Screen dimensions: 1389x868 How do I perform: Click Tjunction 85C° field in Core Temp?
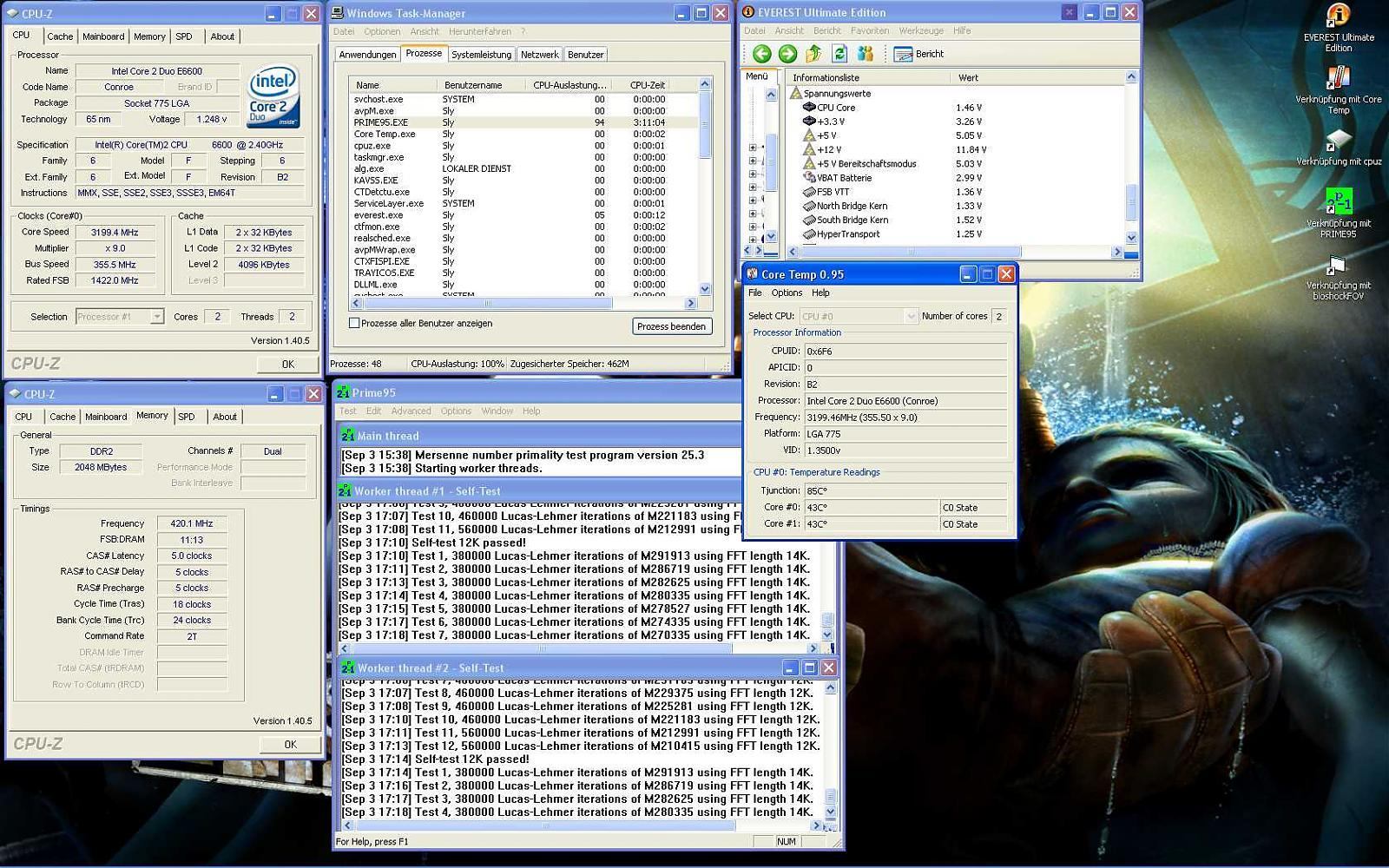905,490
